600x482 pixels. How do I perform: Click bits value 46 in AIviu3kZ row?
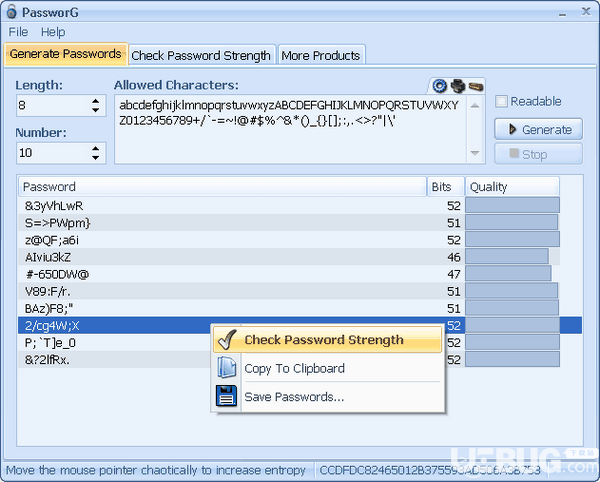pos(454,257)
